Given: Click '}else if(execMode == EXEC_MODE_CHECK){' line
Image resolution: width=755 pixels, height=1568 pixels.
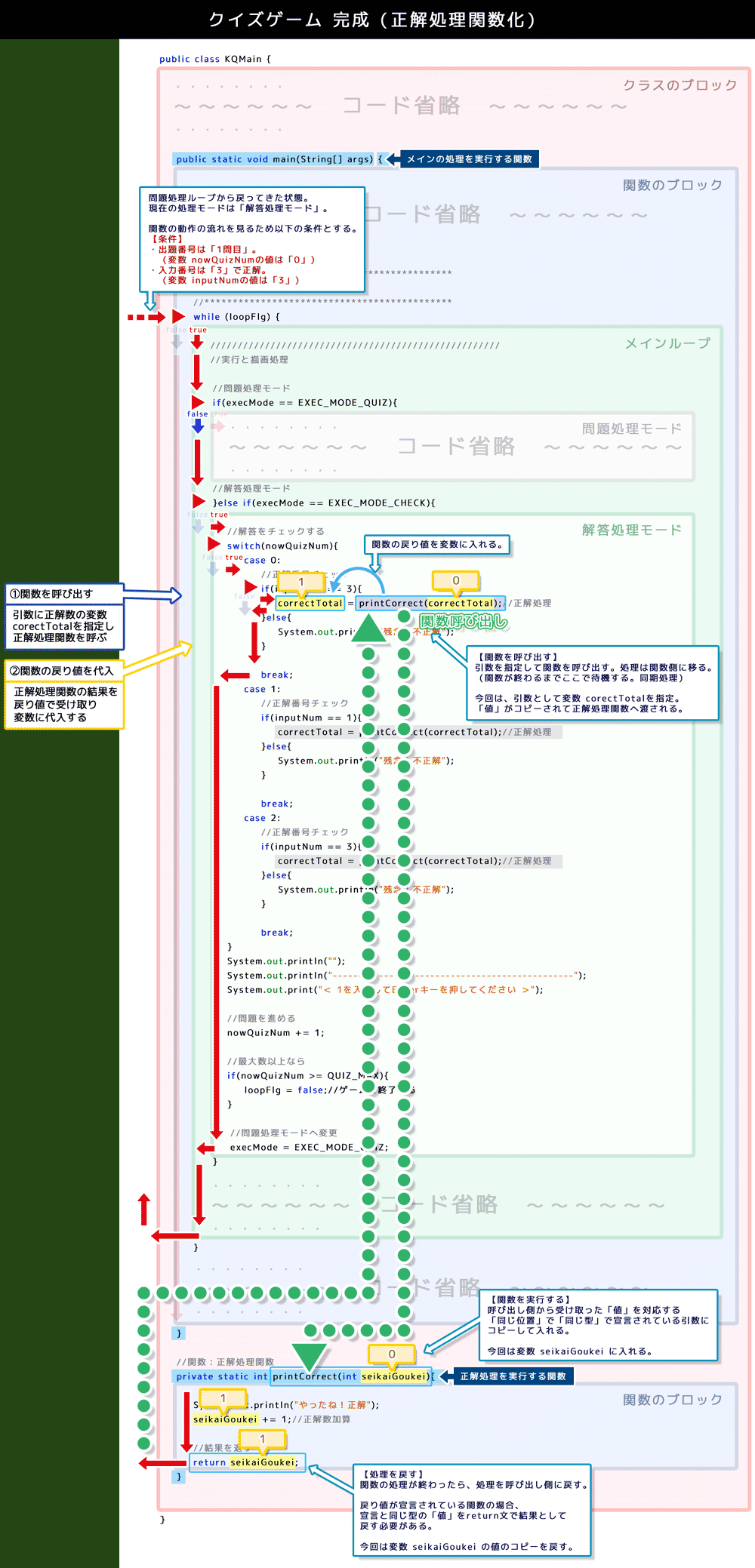Looking at the screenshot, I should (324, 503).
